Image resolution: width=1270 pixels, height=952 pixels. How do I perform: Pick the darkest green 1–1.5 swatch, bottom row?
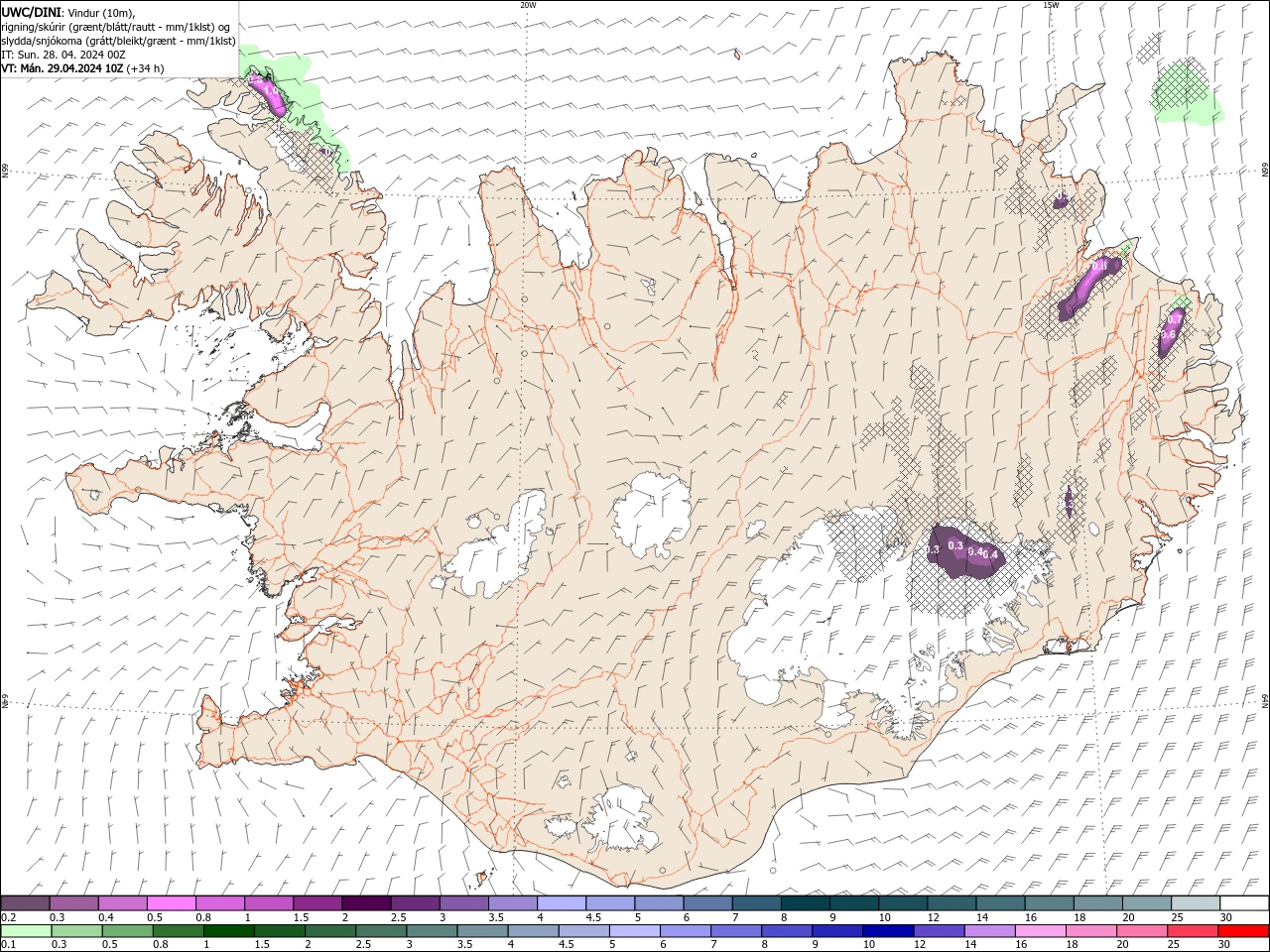pos(228,931)
